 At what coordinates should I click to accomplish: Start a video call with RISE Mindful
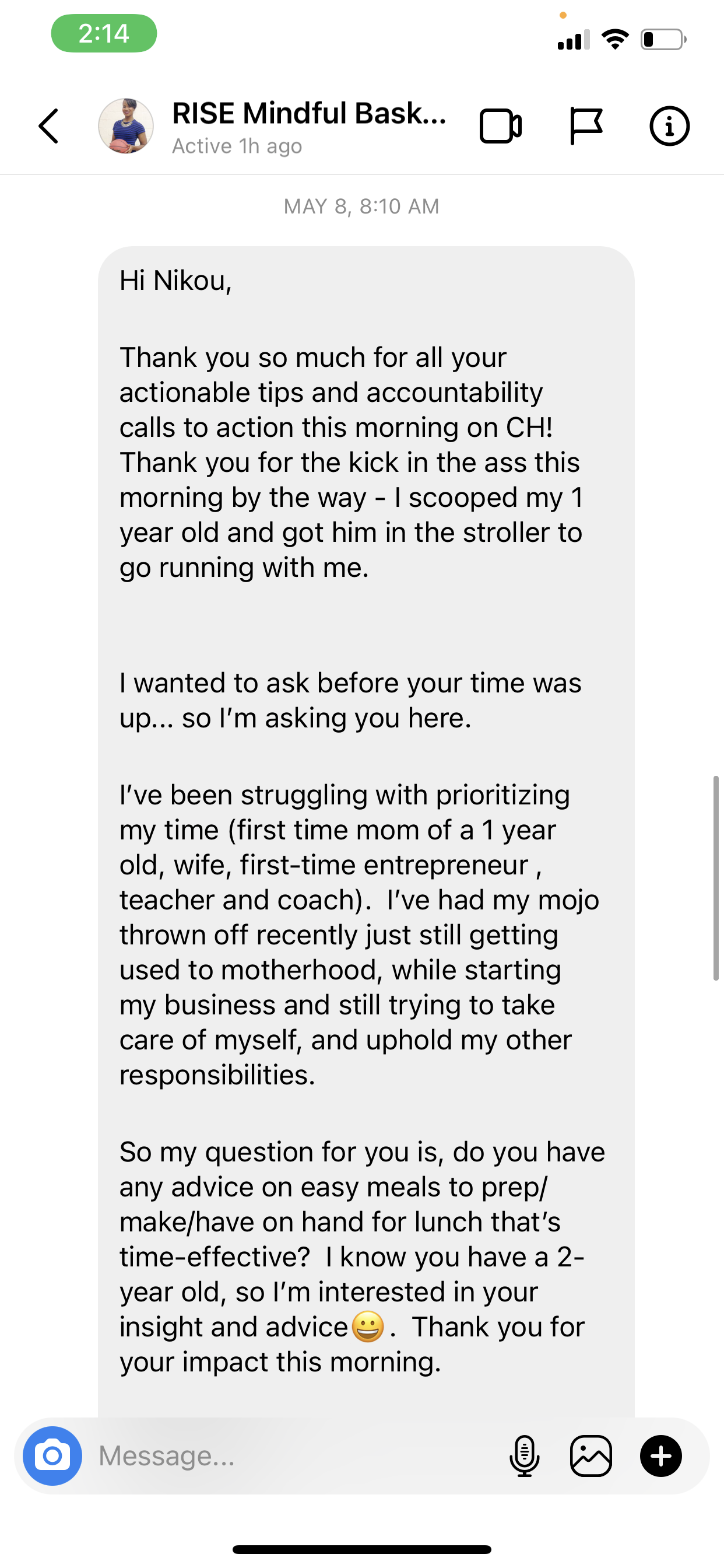click(x=500, y=126)
